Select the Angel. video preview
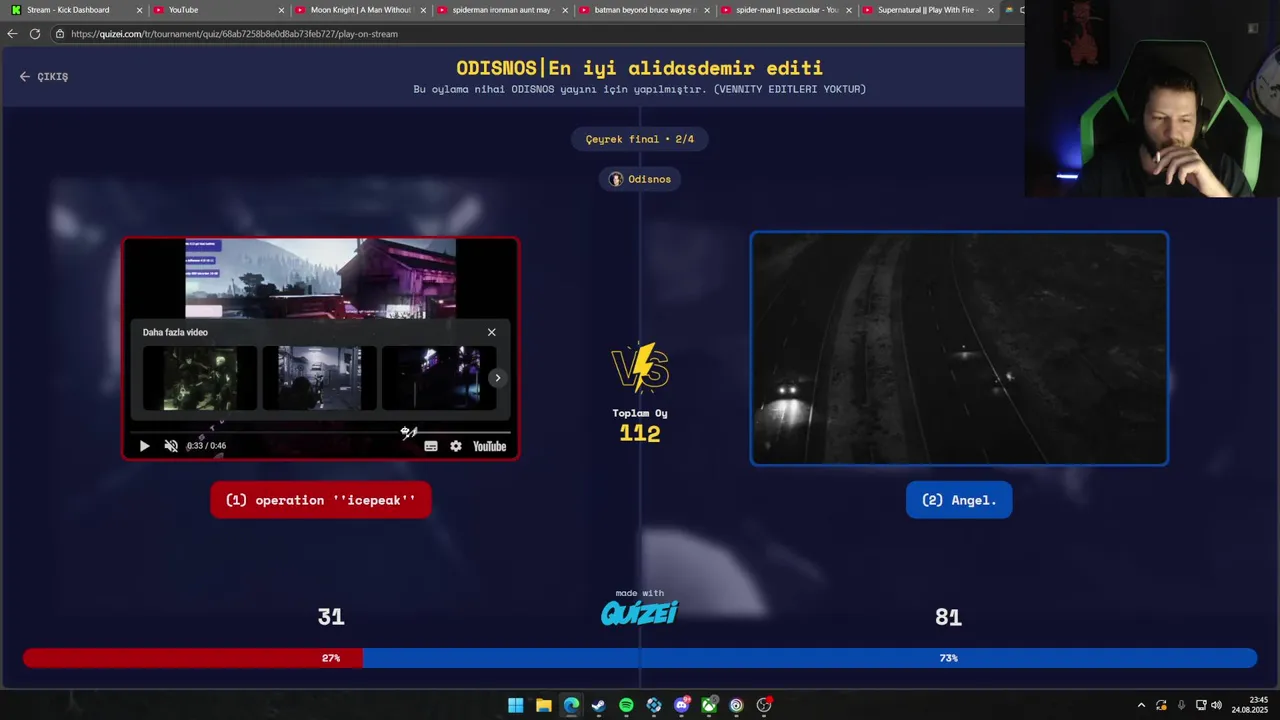 point(959,348)
